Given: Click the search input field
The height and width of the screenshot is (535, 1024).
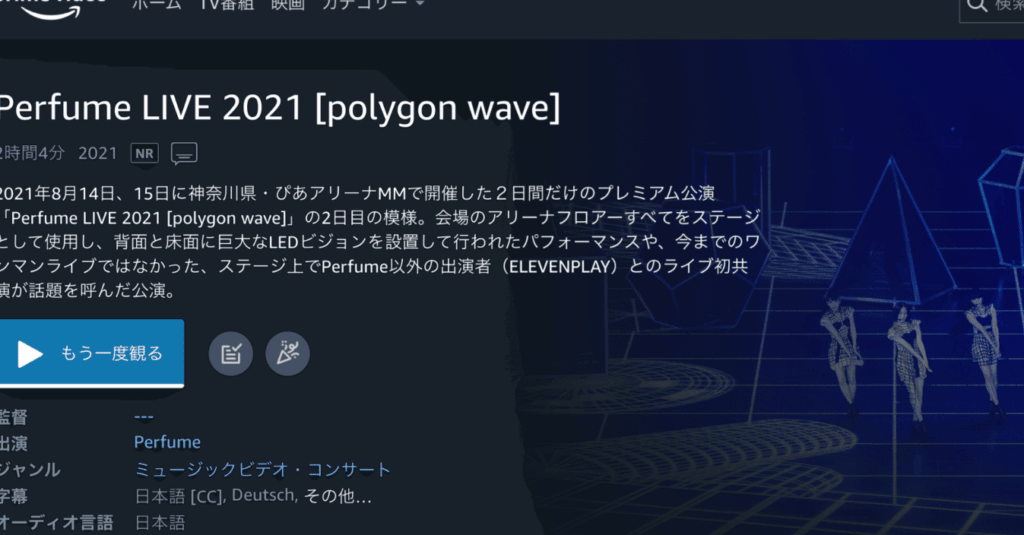Looking at the screenshot, I should coord(991,7).
